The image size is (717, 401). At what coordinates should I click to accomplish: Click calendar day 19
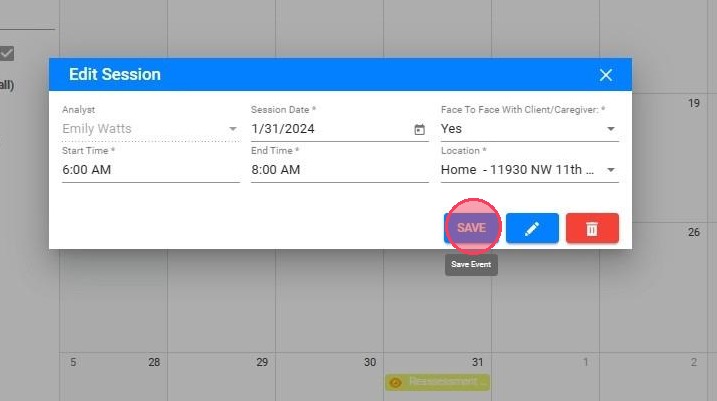[693, 103]
